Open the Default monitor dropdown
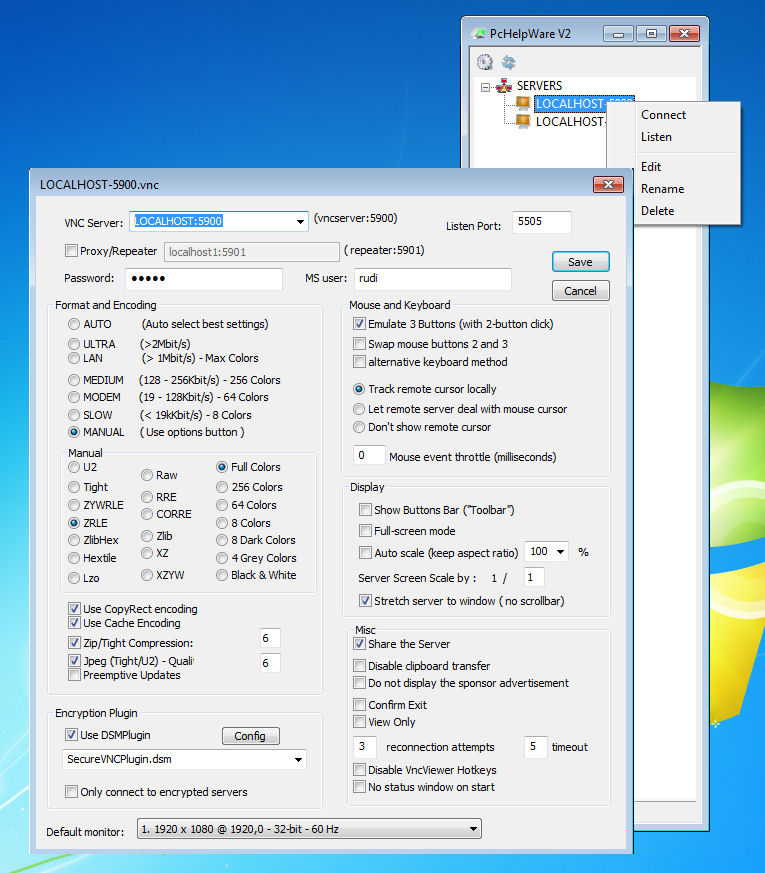The width and height of the screenshot is (765, 873). pos(473,829)
